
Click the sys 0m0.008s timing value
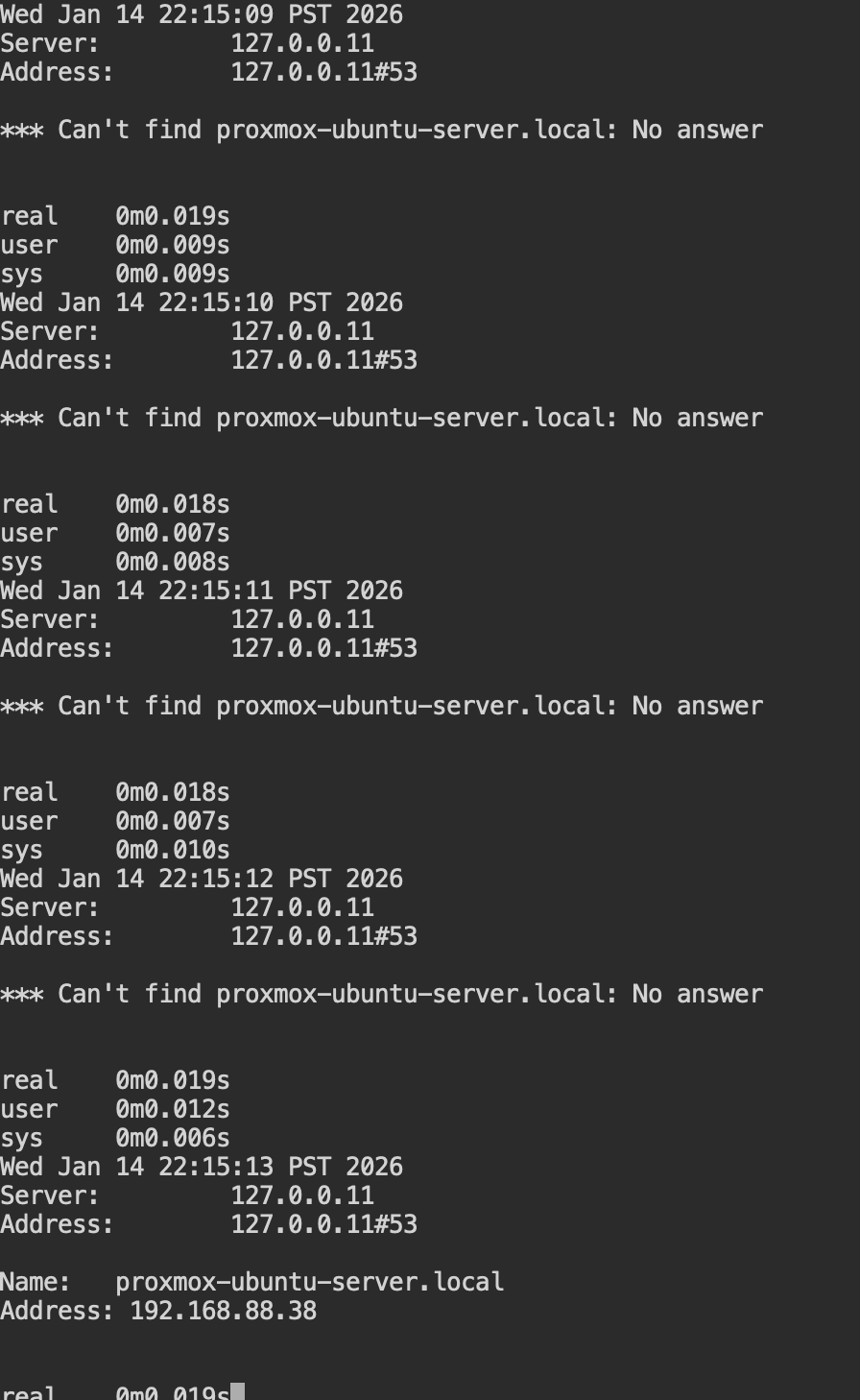click(173, 562)
